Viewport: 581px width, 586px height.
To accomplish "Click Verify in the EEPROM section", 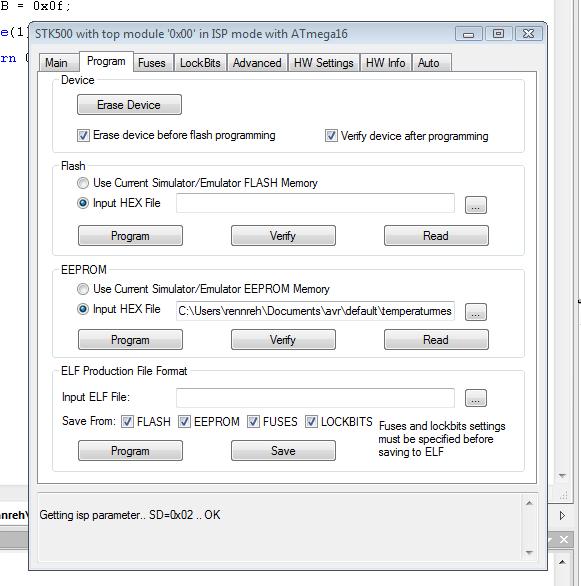I will (283, 339).
